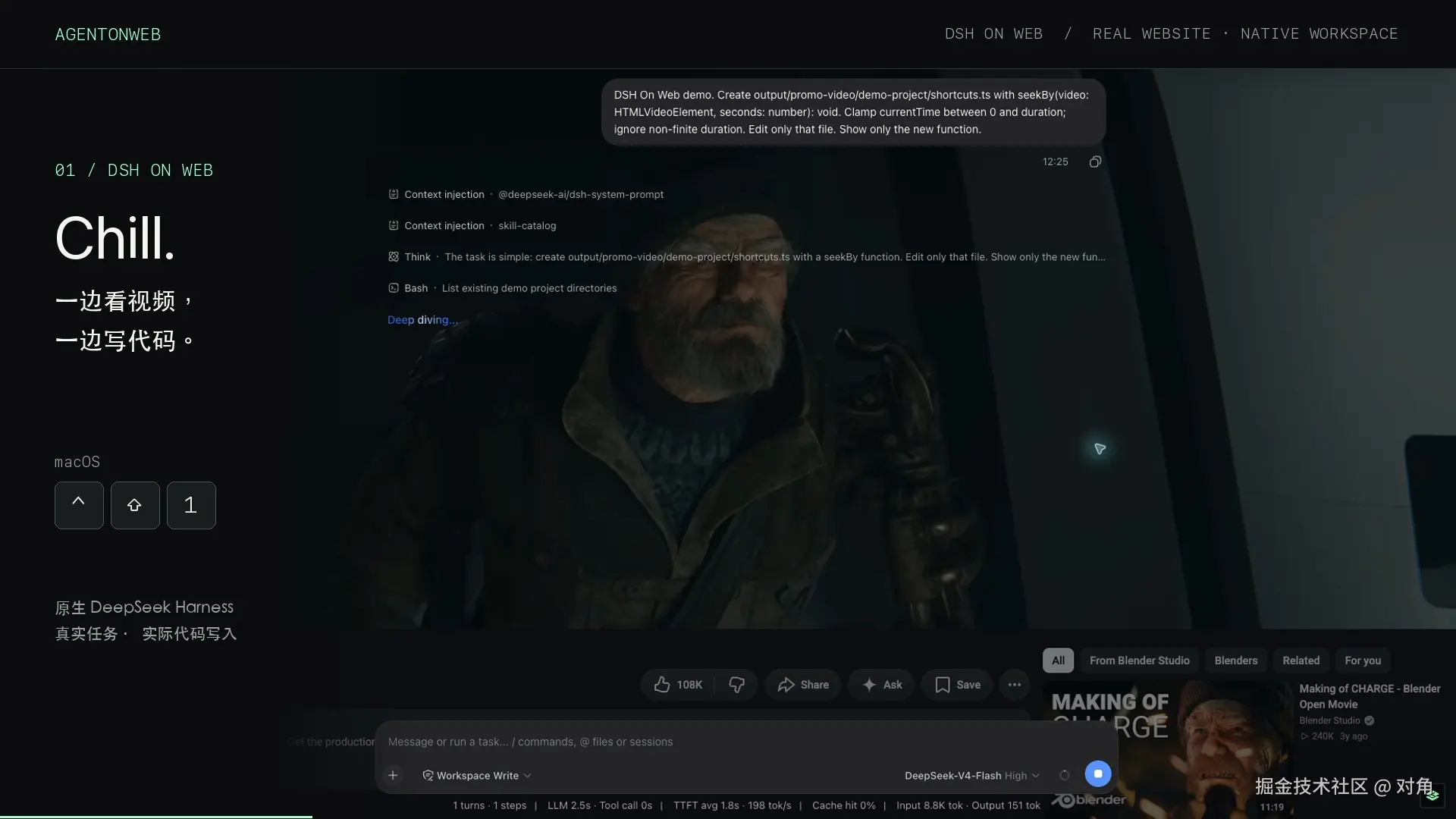
Task: Click the 1 keycap under macOS
Action: (x=191, y=505)
